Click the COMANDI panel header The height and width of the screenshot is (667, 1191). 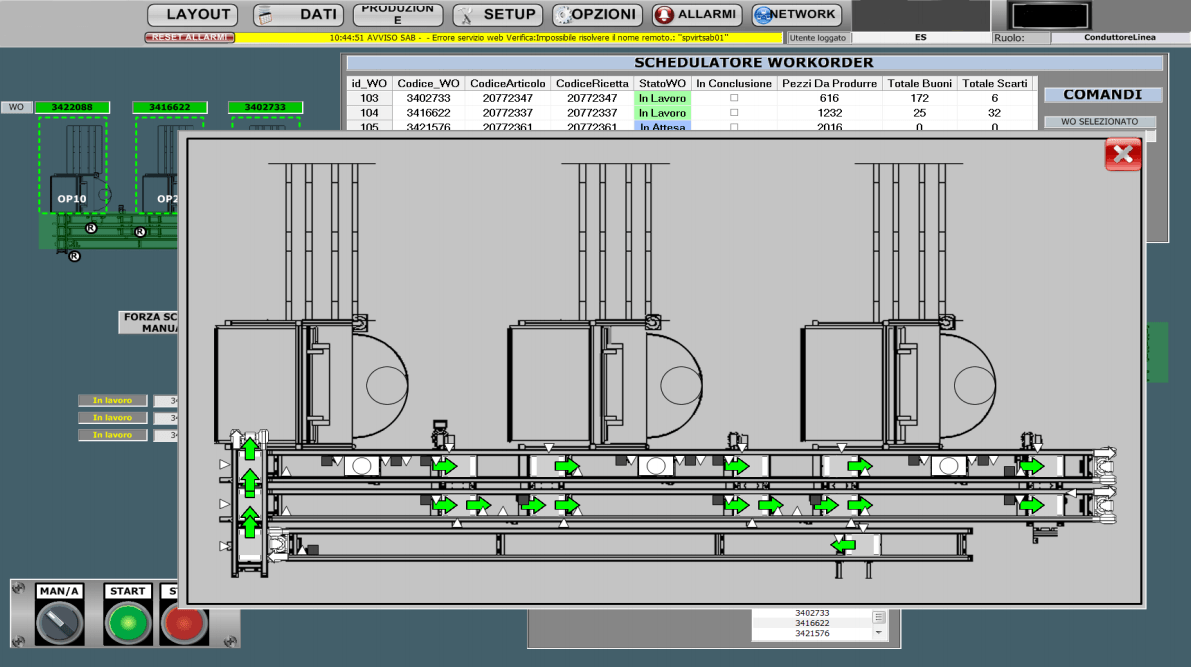click(x=1102, y=94)
